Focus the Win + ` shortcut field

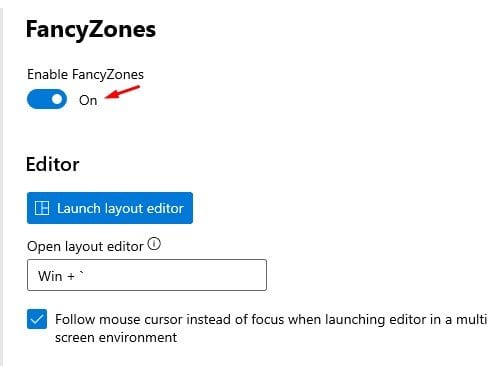click(x=147, y=275)
